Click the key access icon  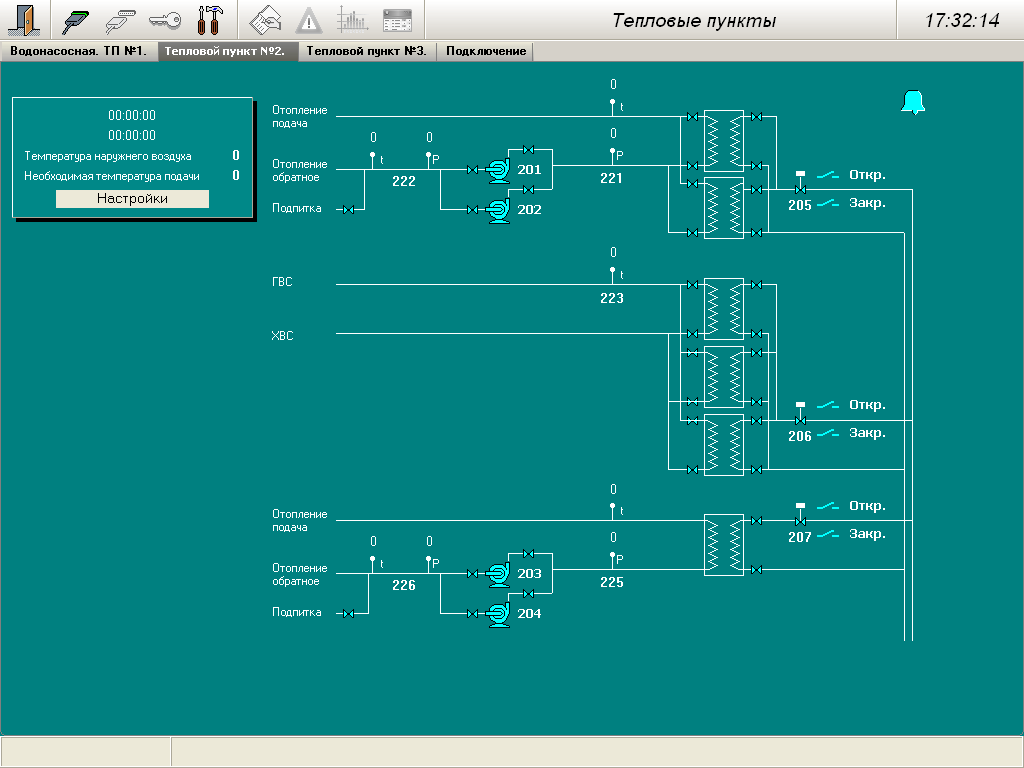pos(165,20)
